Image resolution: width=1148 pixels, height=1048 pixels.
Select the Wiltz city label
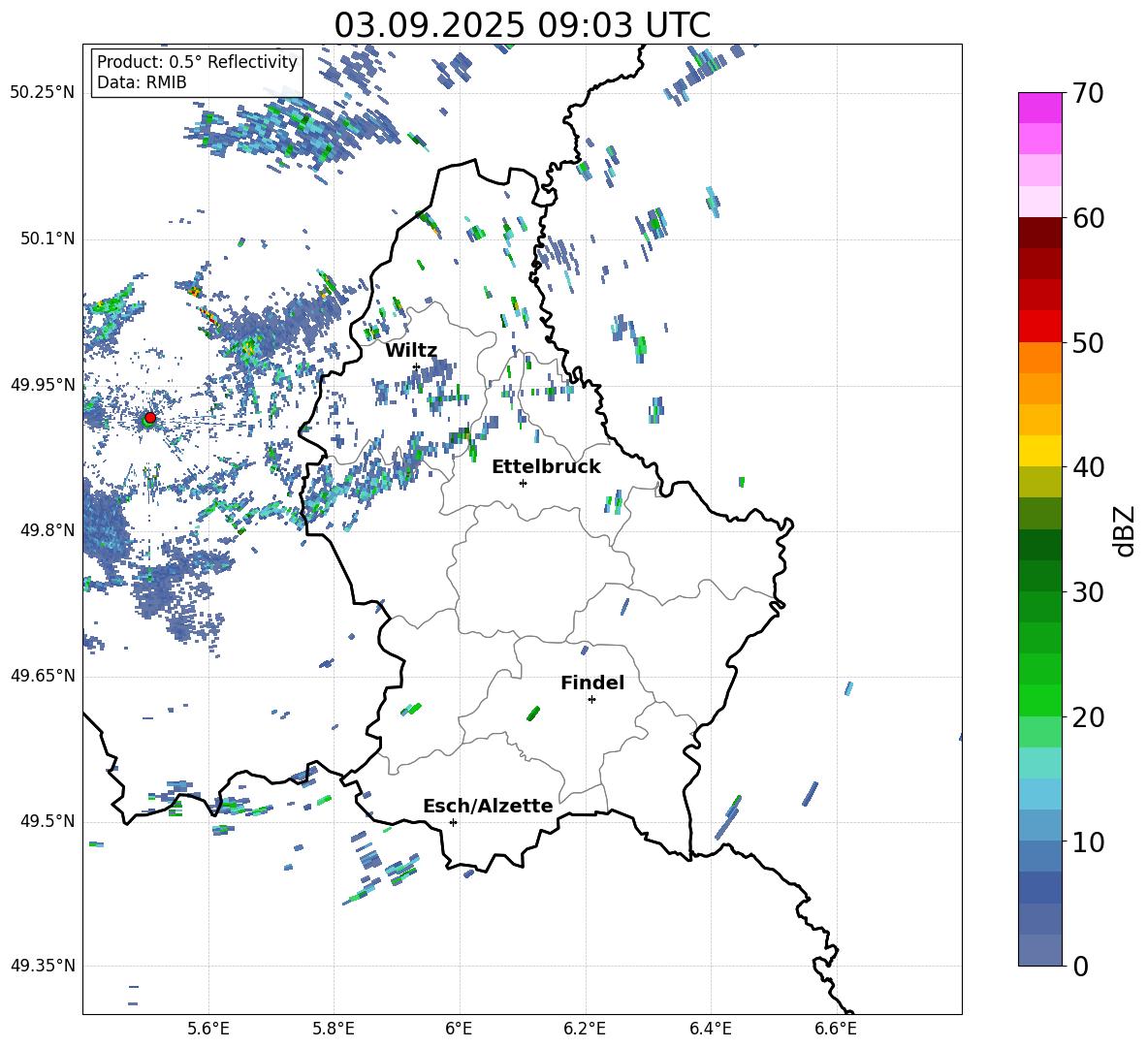pyautogui.click(x=411, y=351)
